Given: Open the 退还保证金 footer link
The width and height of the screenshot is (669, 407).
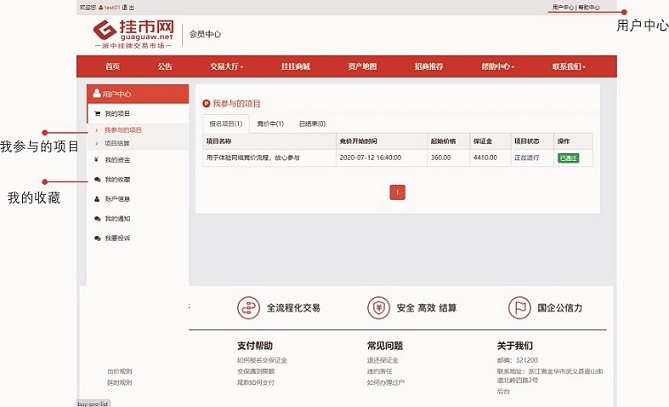Looking at the screenshot, I should pos(383,360).
